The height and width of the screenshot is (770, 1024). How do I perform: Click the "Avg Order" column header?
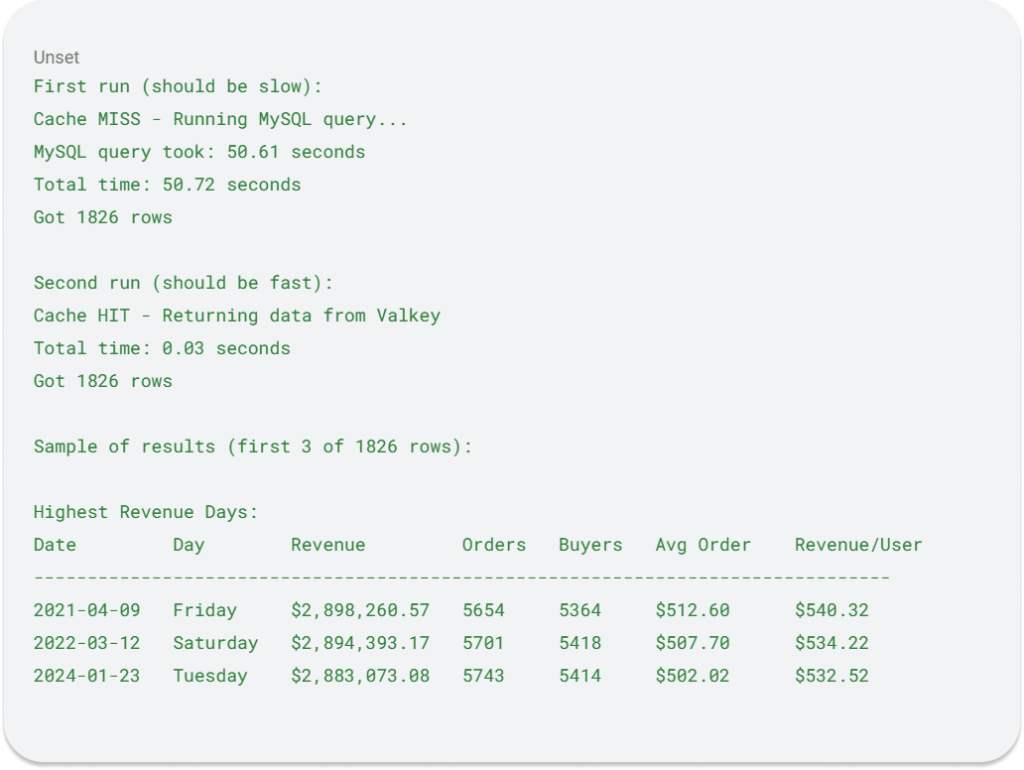703,545
